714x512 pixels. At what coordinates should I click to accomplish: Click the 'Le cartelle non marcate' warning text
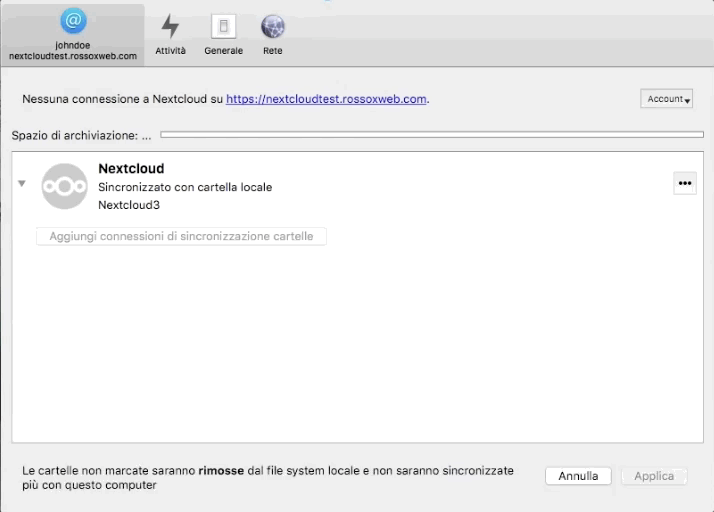tap(268, 478)
